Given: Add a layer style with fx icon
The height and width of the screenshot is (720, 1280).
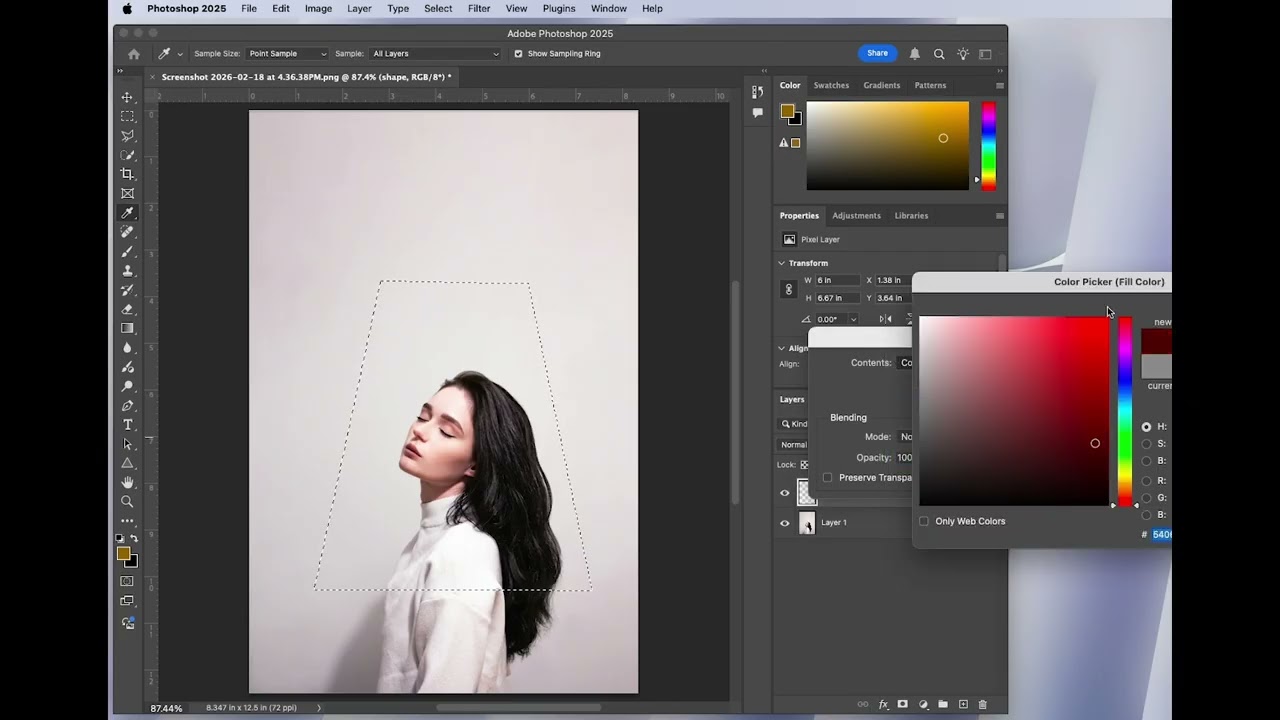Looking at the screenshot, I should (x=883, y=704).
